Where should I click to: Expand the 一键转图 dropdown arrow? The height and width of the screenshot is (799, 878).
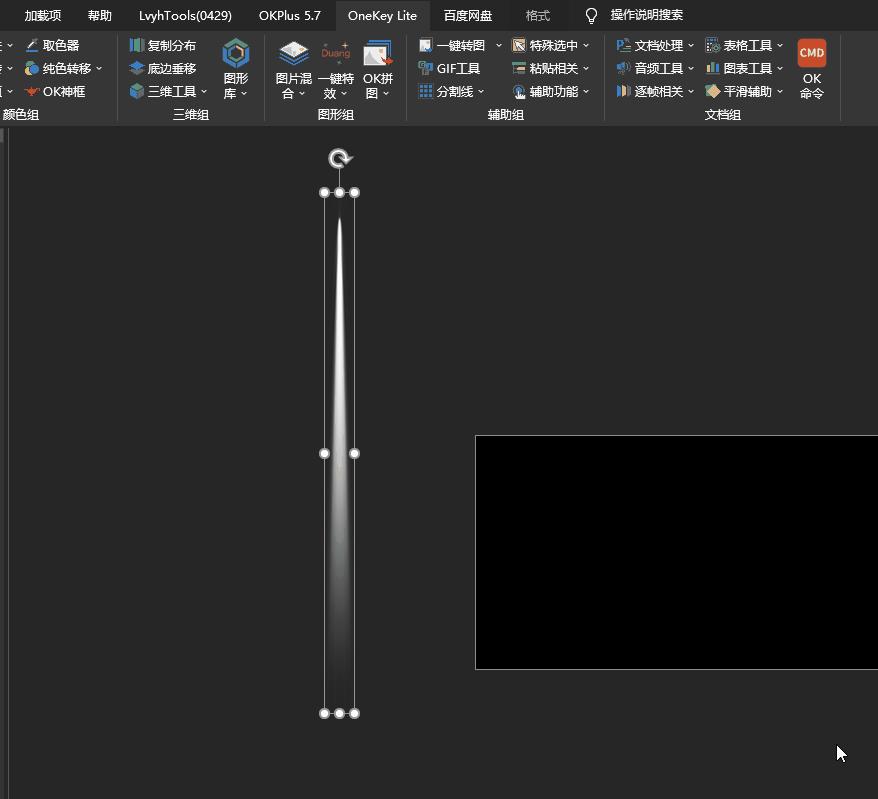tap(498, 45)
